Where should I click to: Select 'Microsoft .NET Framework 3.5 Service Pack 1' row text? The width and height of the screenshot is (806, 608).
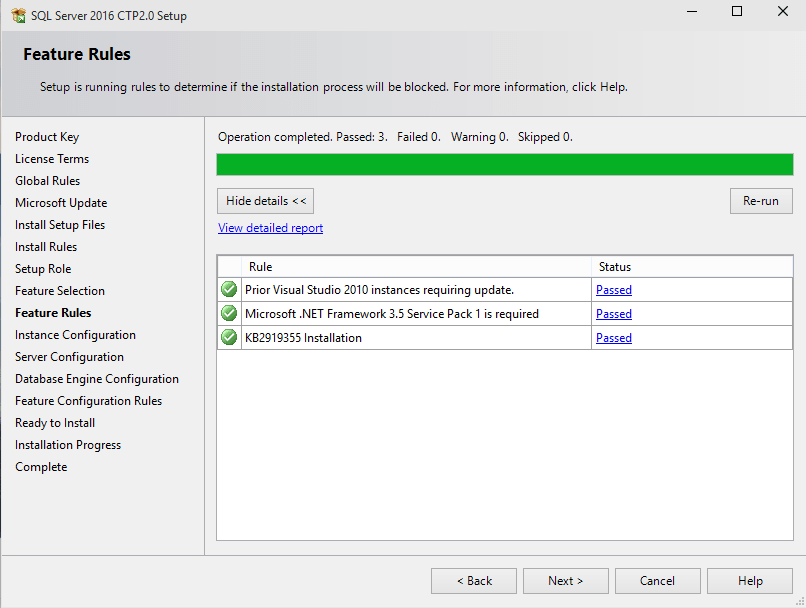[x=392, y=314]
